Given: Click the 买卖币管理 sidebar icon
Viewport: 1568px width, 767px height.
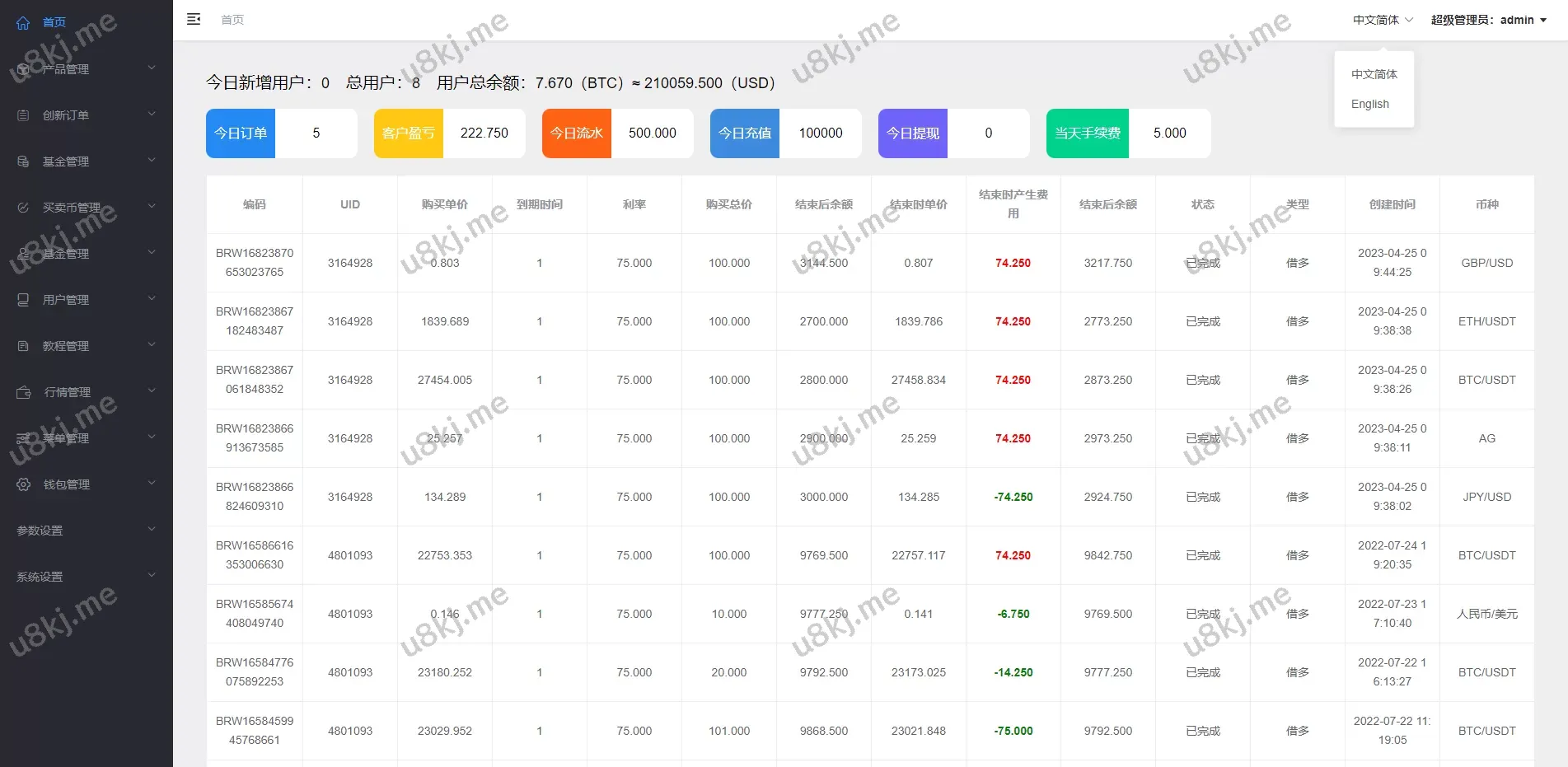Looking at the screenshot, I should coord(23,208).
